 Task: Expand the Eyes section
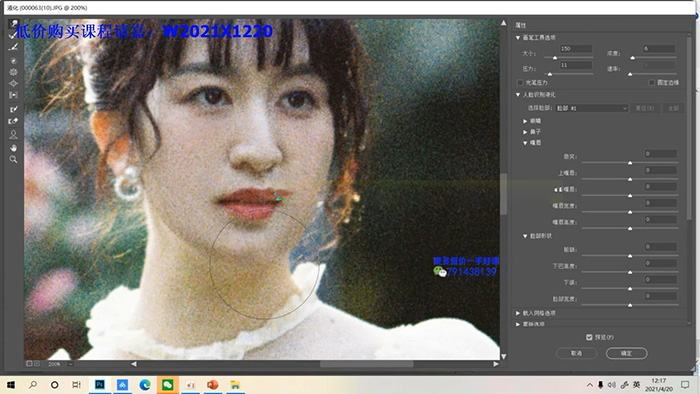click(525, 121)
